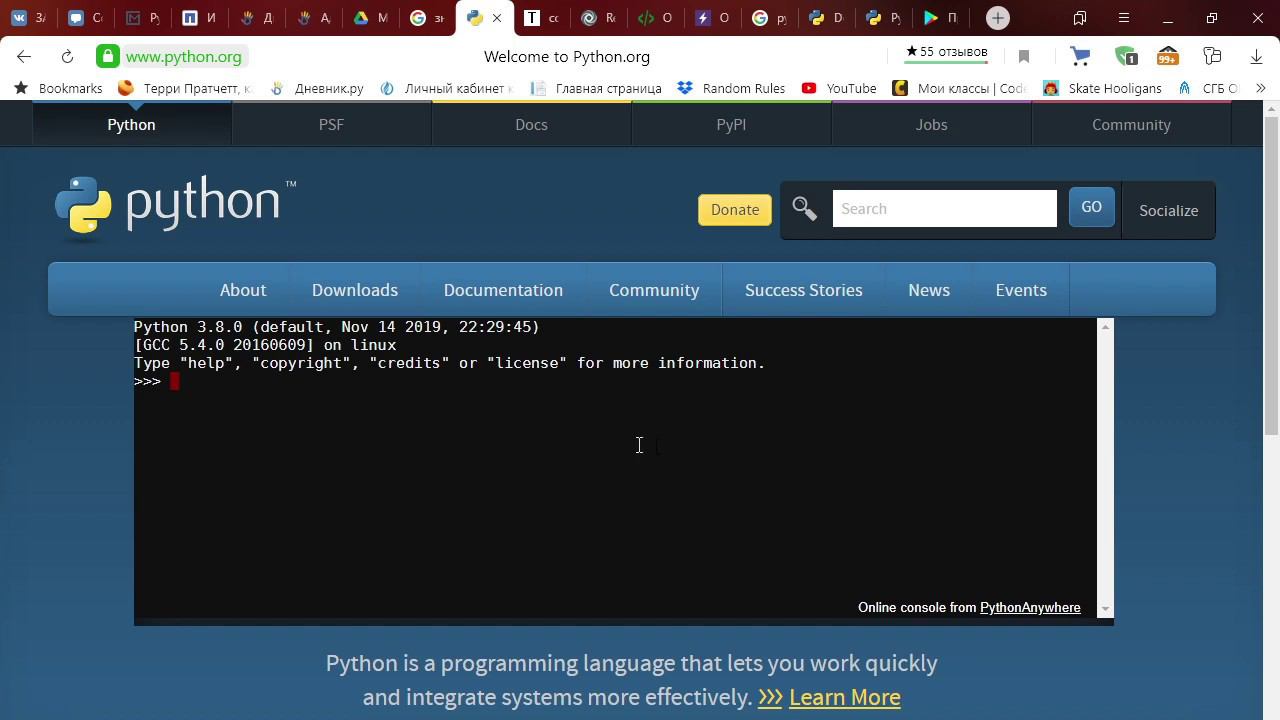The image size is (1280, 720).
Task: Open the Главная страница bookmark
Action: [596, 88]
